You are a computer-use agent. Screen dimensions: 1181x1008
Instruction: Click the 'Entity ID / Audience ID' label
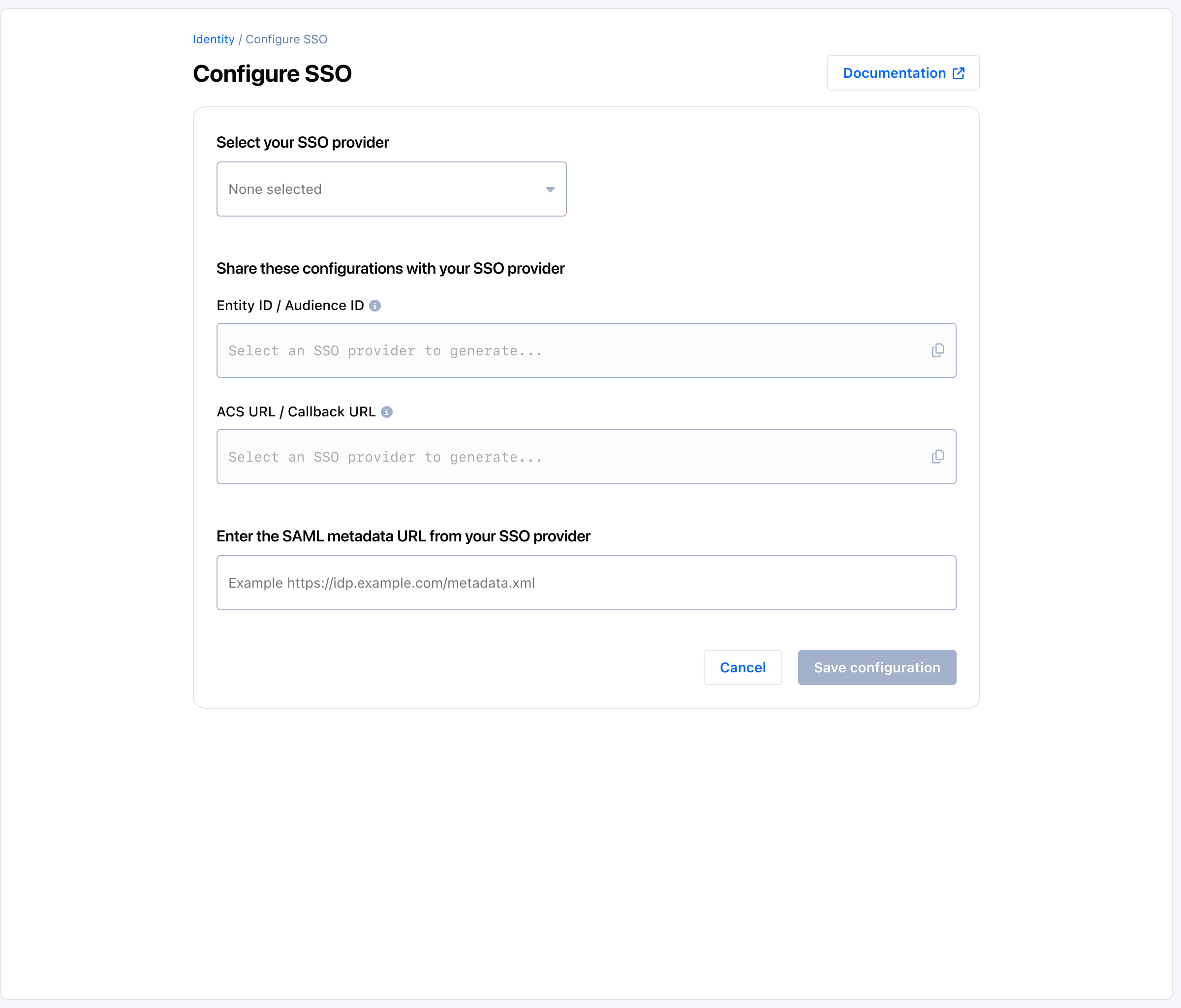click(290, 306)
